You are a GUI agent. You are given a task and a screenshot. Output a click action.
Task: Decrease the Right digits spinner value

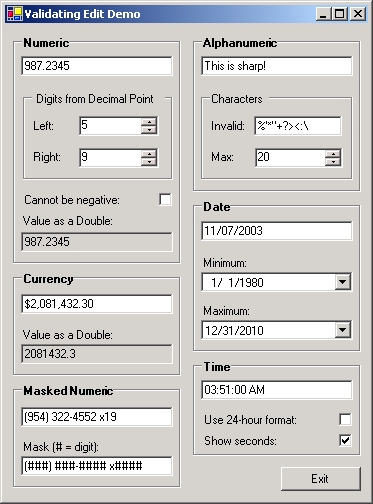149,161
